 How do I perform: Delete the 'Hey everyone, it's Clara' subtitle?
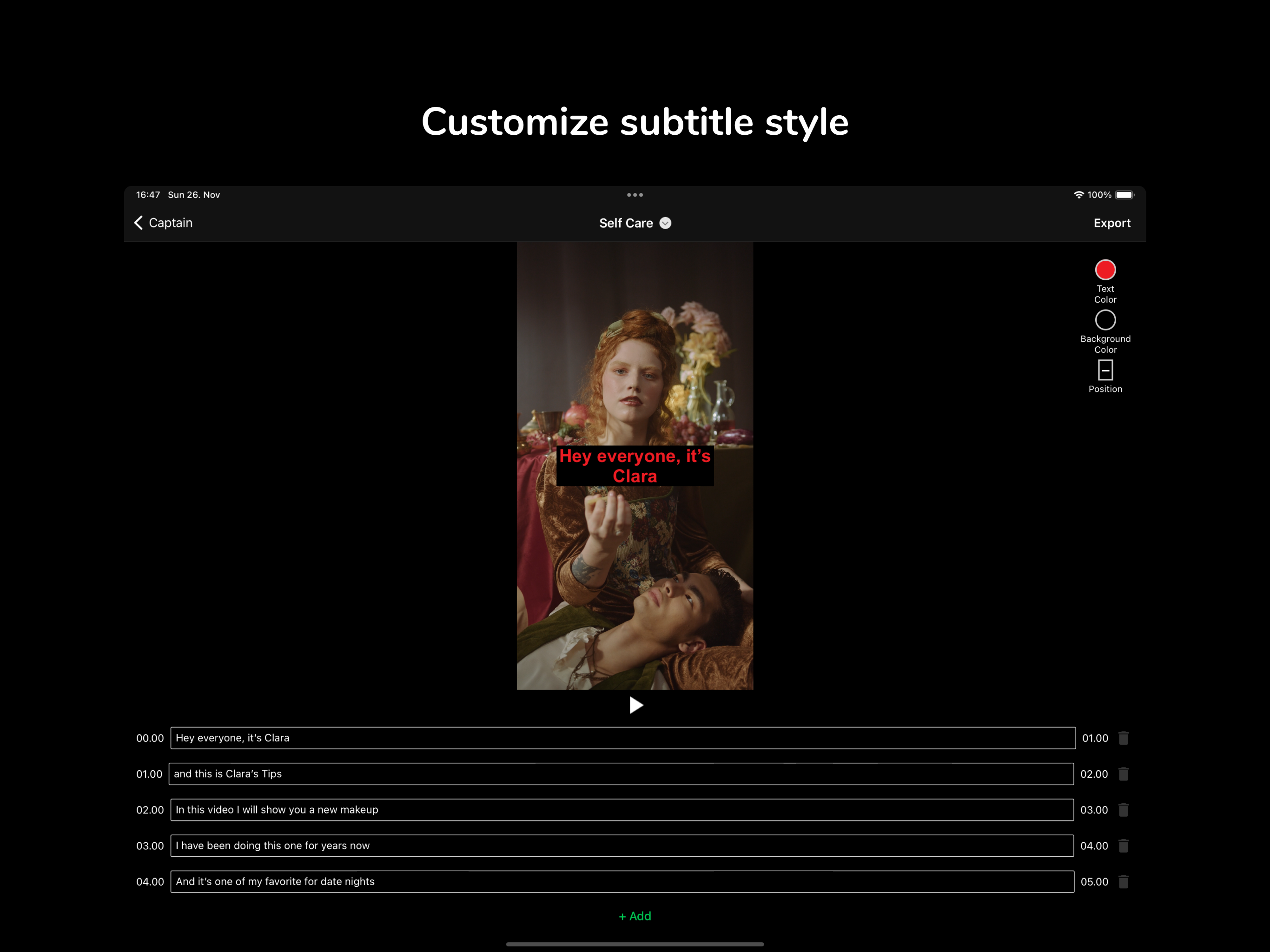1123,738
